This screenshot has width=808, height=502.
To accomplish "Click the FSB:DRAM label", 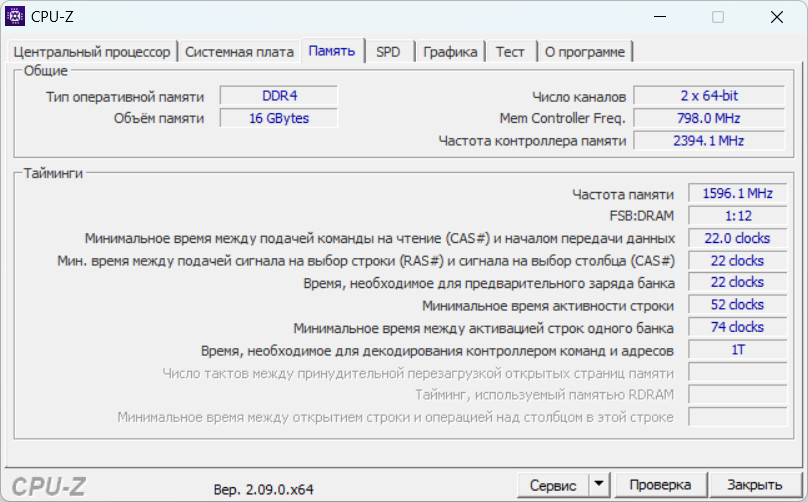I will point(642,216).
